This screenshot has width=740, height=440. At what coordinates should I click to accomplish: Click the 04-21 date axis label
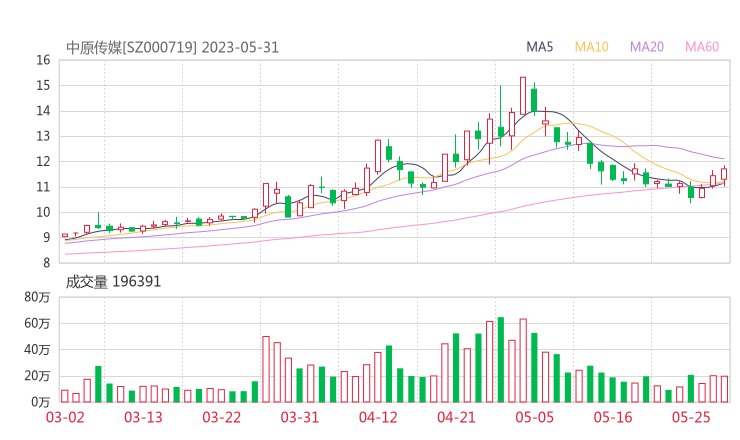click(x=456, y=417)
